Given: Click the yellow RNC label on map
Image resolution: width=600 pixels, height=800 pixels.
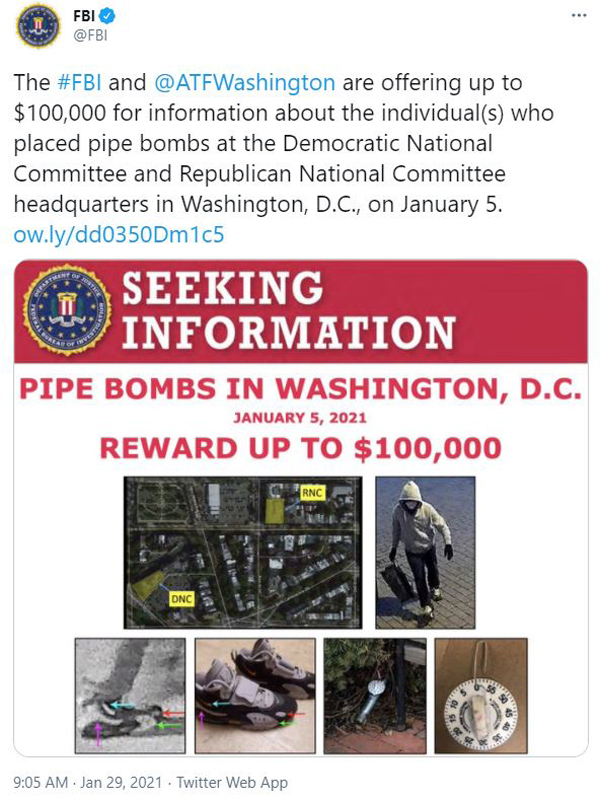Looking at the screenshot, I should (312, 493).
